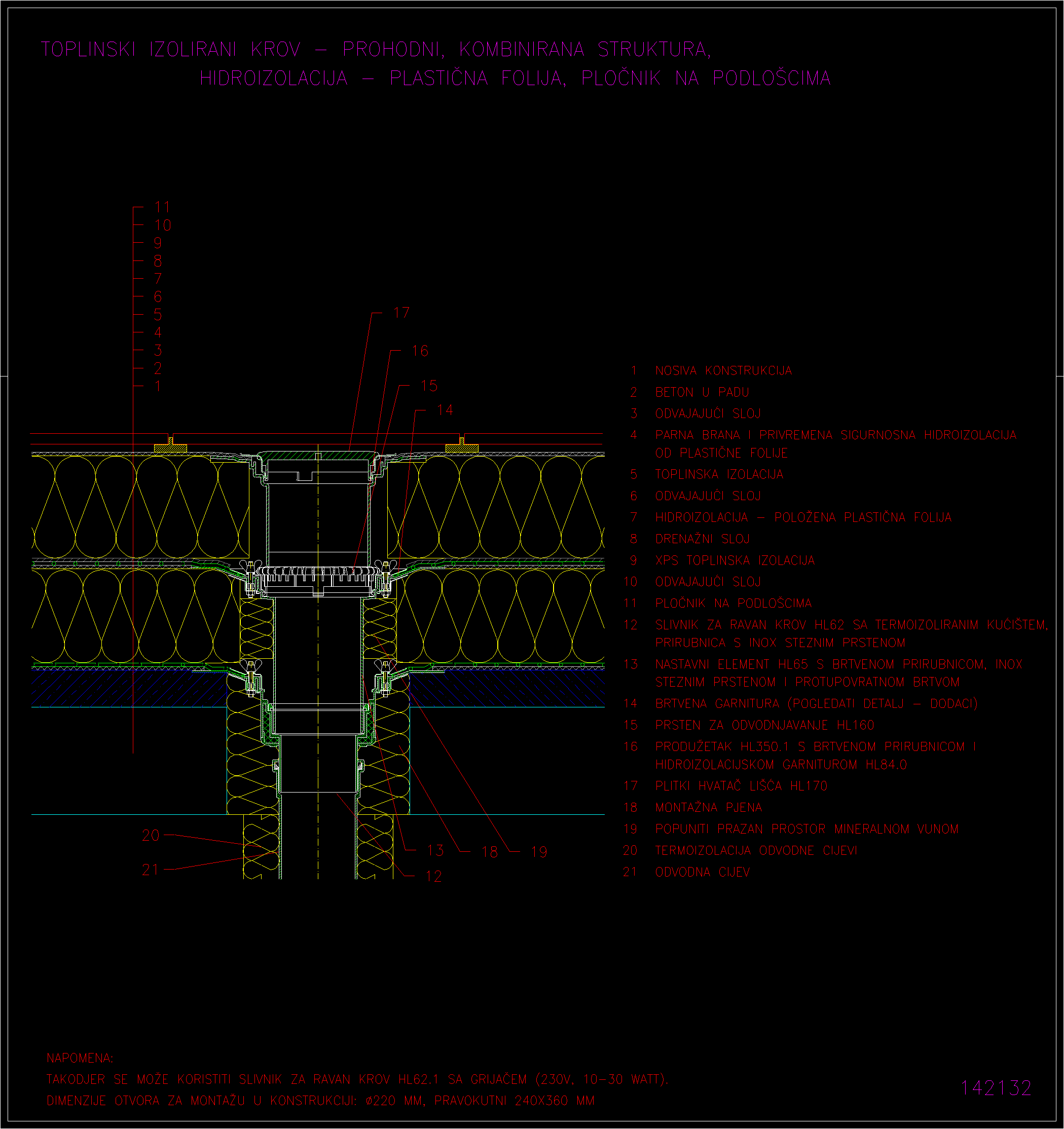The width and height of the screenshot is (1064, 1129).
Task: Click the 'NAPOMENA:' note heading
Action: pos(80,1058)
